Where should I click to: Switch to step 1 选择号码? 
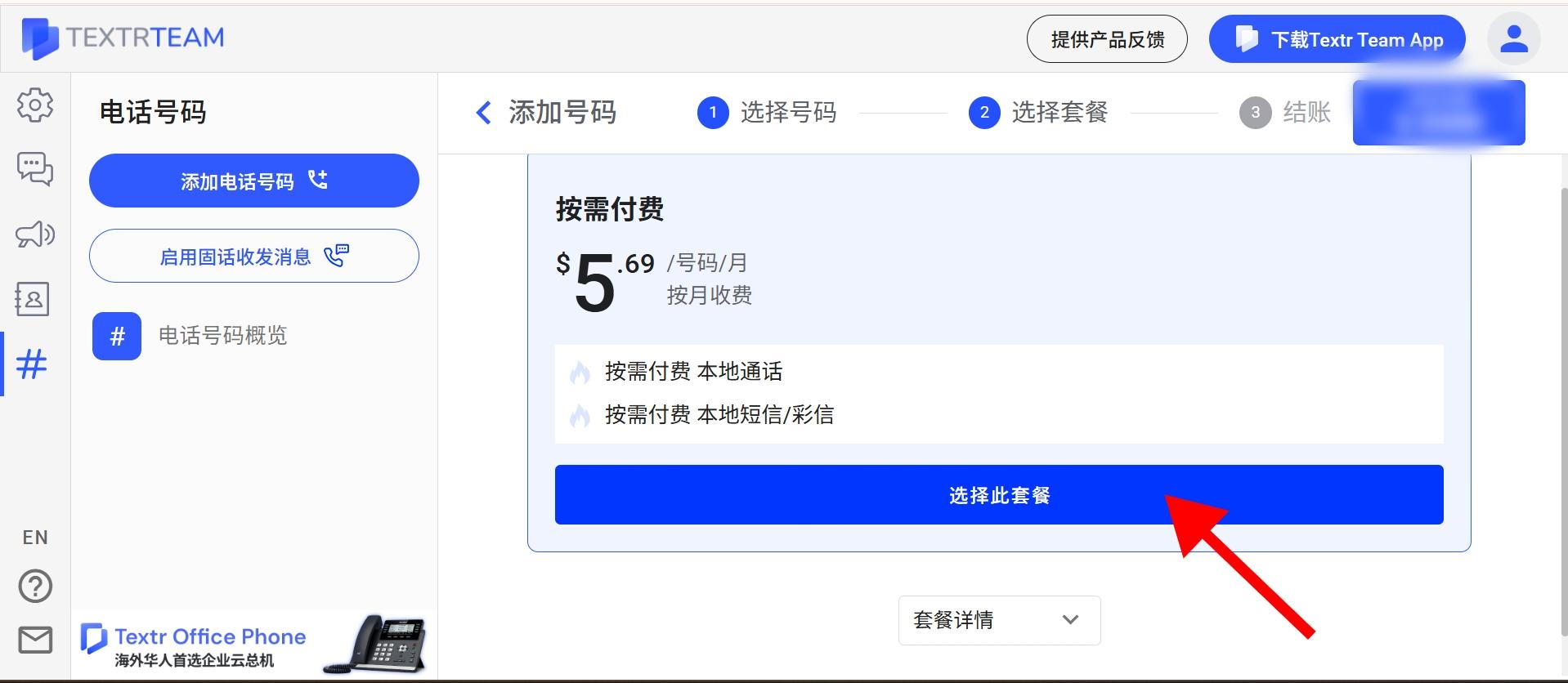click(767, 113)
